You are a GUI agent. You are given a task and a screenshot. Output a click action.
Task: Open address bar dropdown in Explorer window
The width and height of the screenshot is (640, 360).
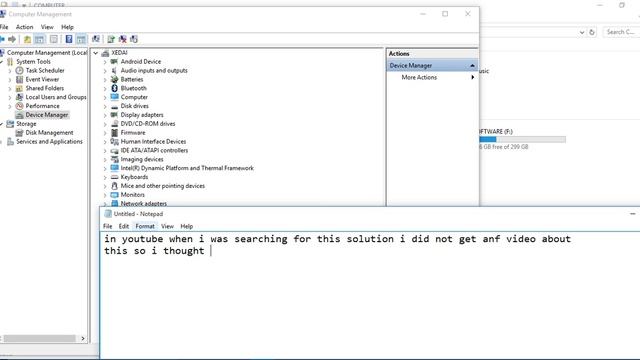pos(582,32)
